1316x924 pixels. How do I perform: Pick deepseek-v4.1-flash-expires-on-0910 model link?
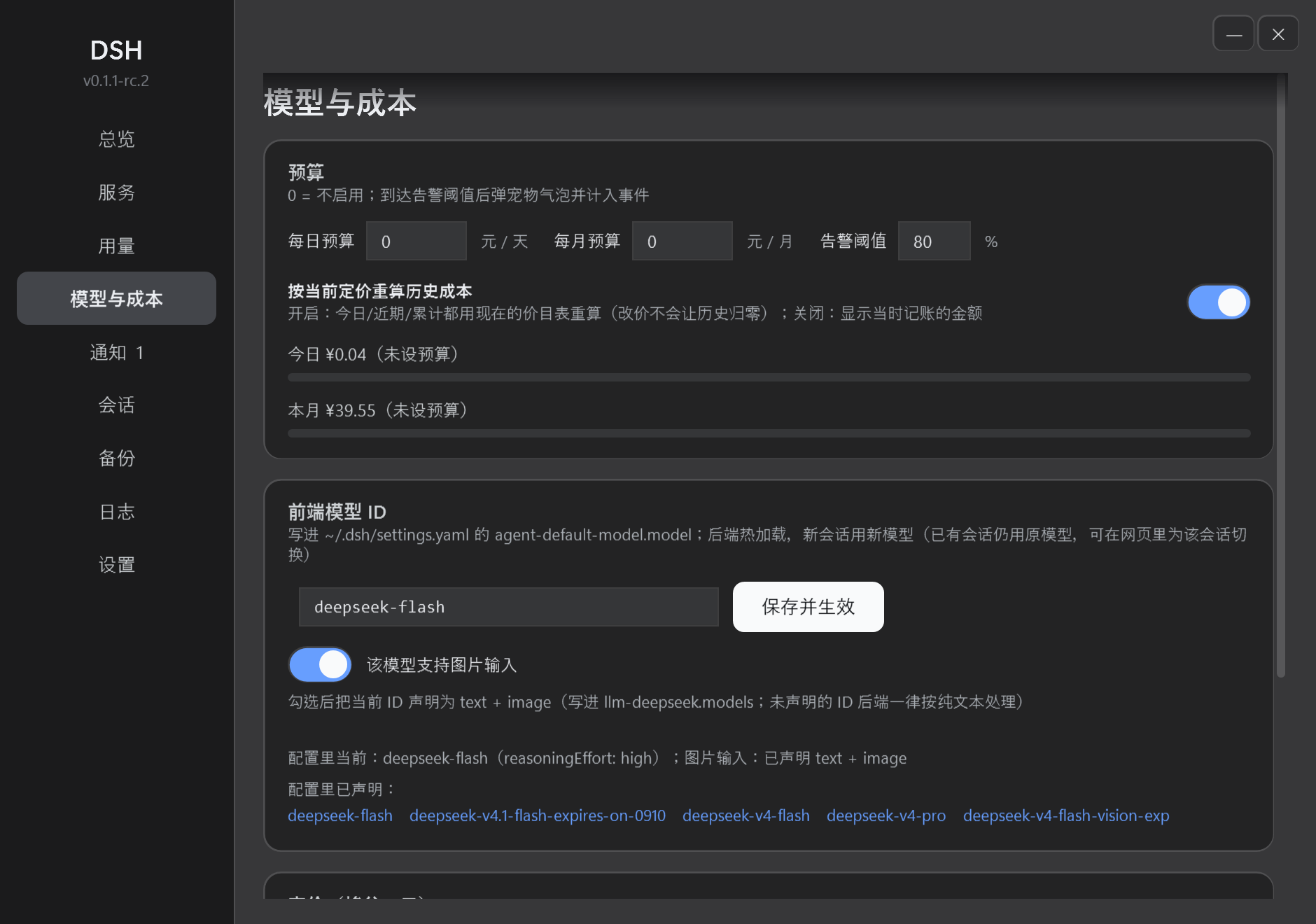click(x=538, y=816)
